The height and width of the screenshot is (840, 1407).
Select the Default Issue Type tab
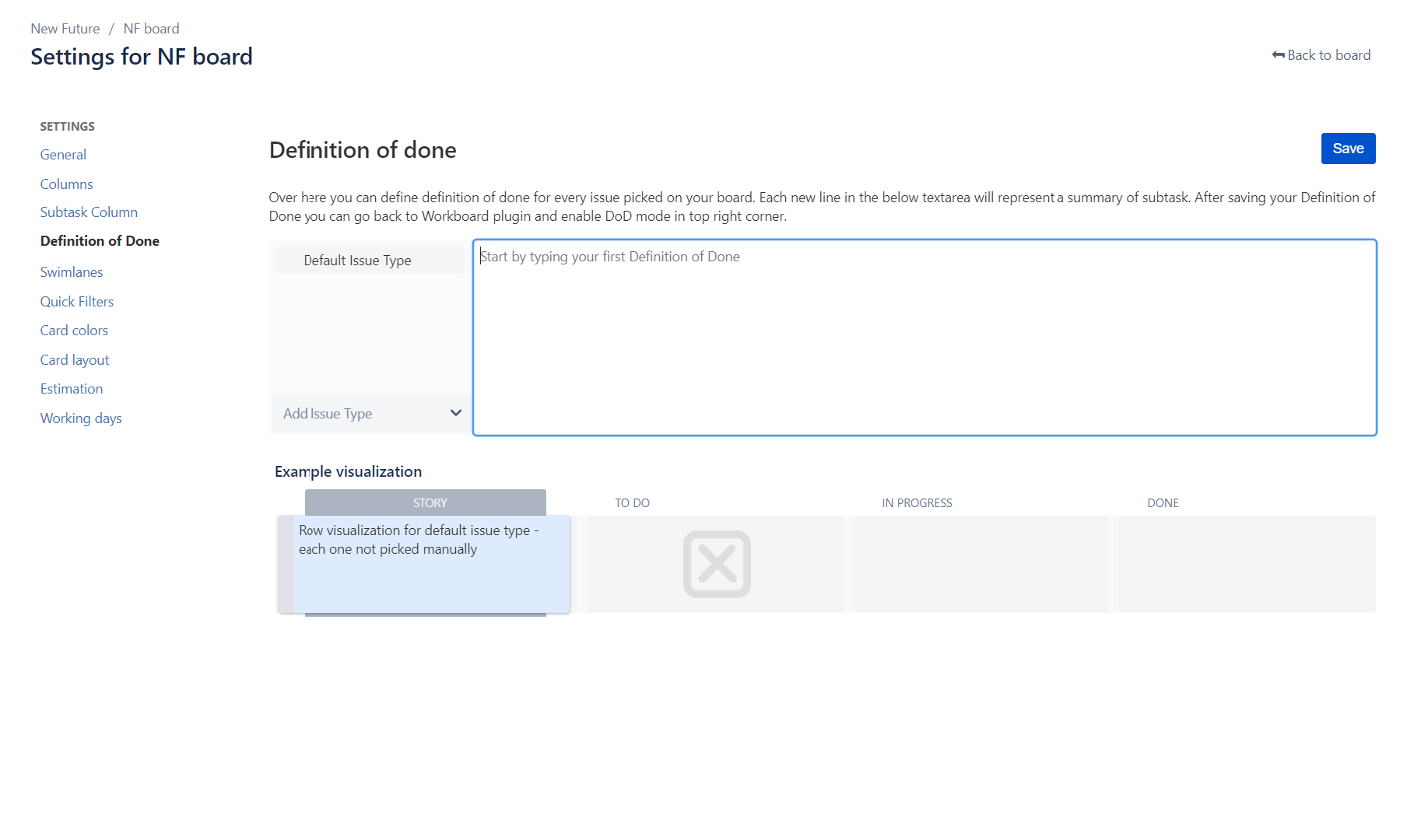370,260
